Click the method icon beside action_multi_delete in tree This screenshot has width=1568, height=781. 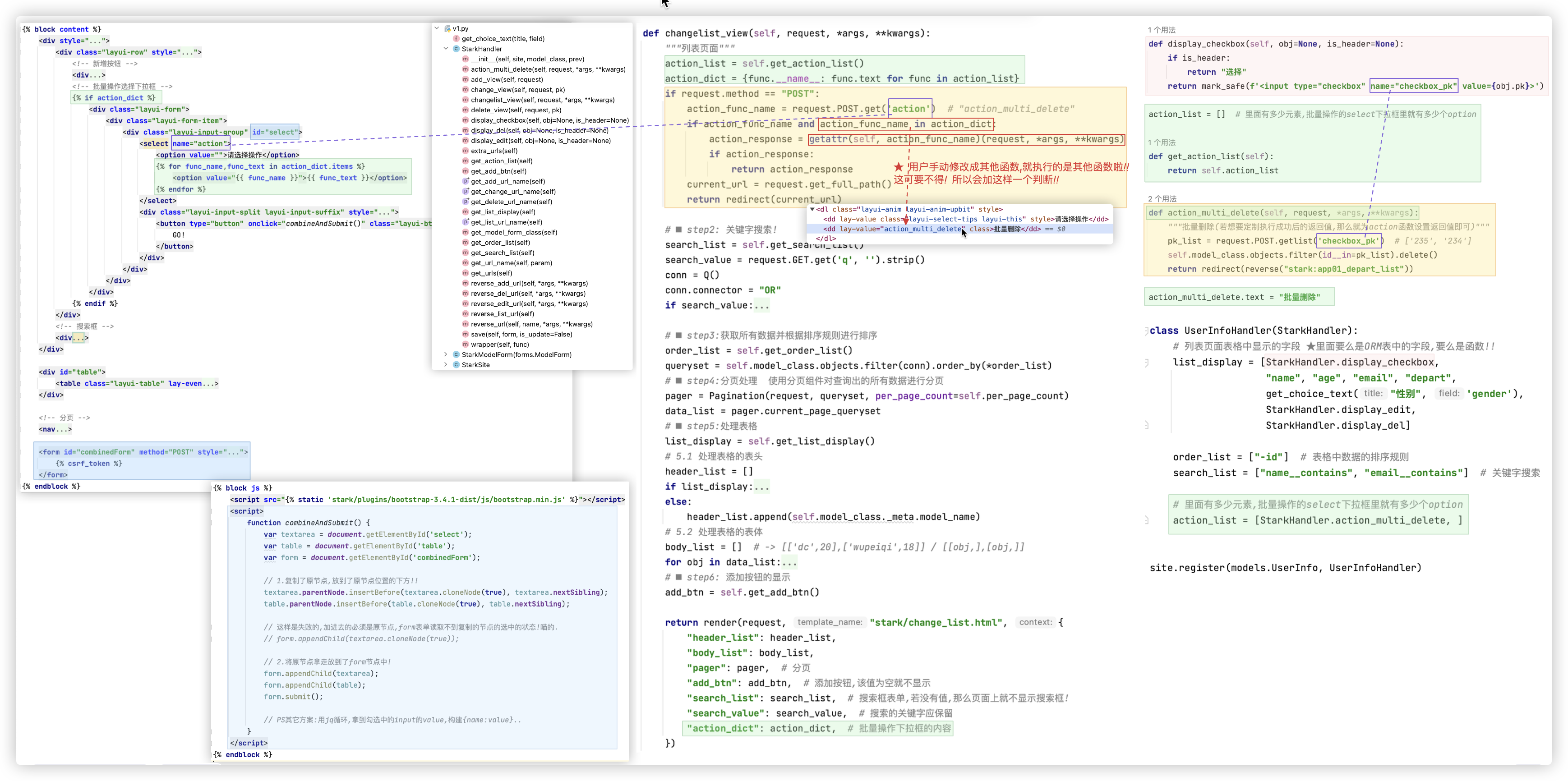click(465, 69)
